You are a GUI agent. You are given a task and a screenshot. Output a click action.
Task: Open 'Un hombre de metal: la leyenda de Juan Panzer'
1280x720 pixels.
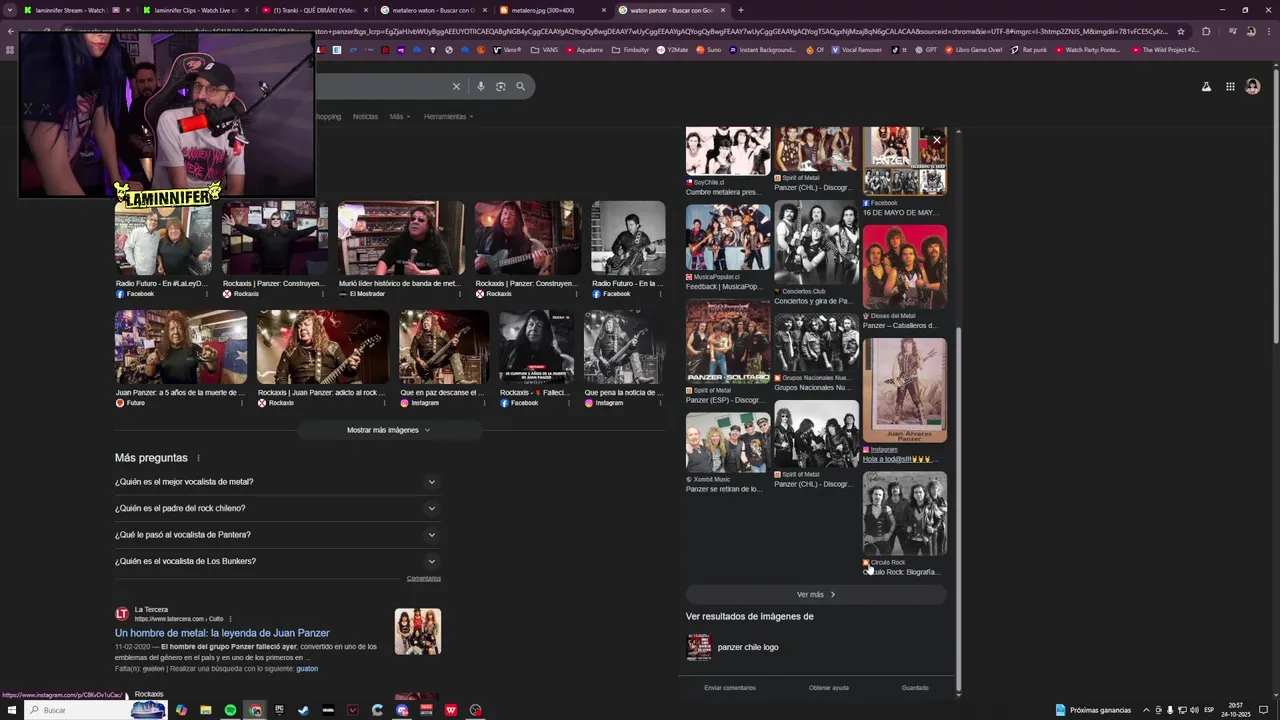[222, 633]
